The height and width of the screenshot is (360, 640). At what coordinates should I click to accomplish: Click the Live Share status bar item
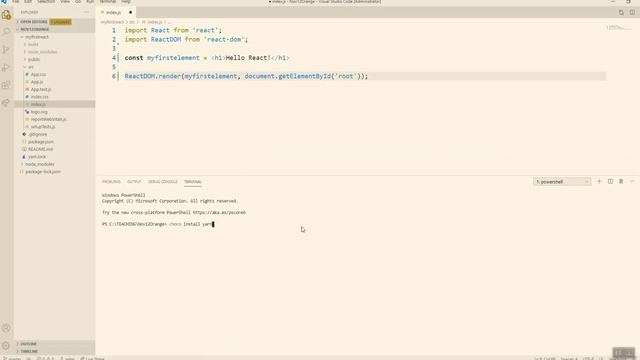click(x=92, y=358)
